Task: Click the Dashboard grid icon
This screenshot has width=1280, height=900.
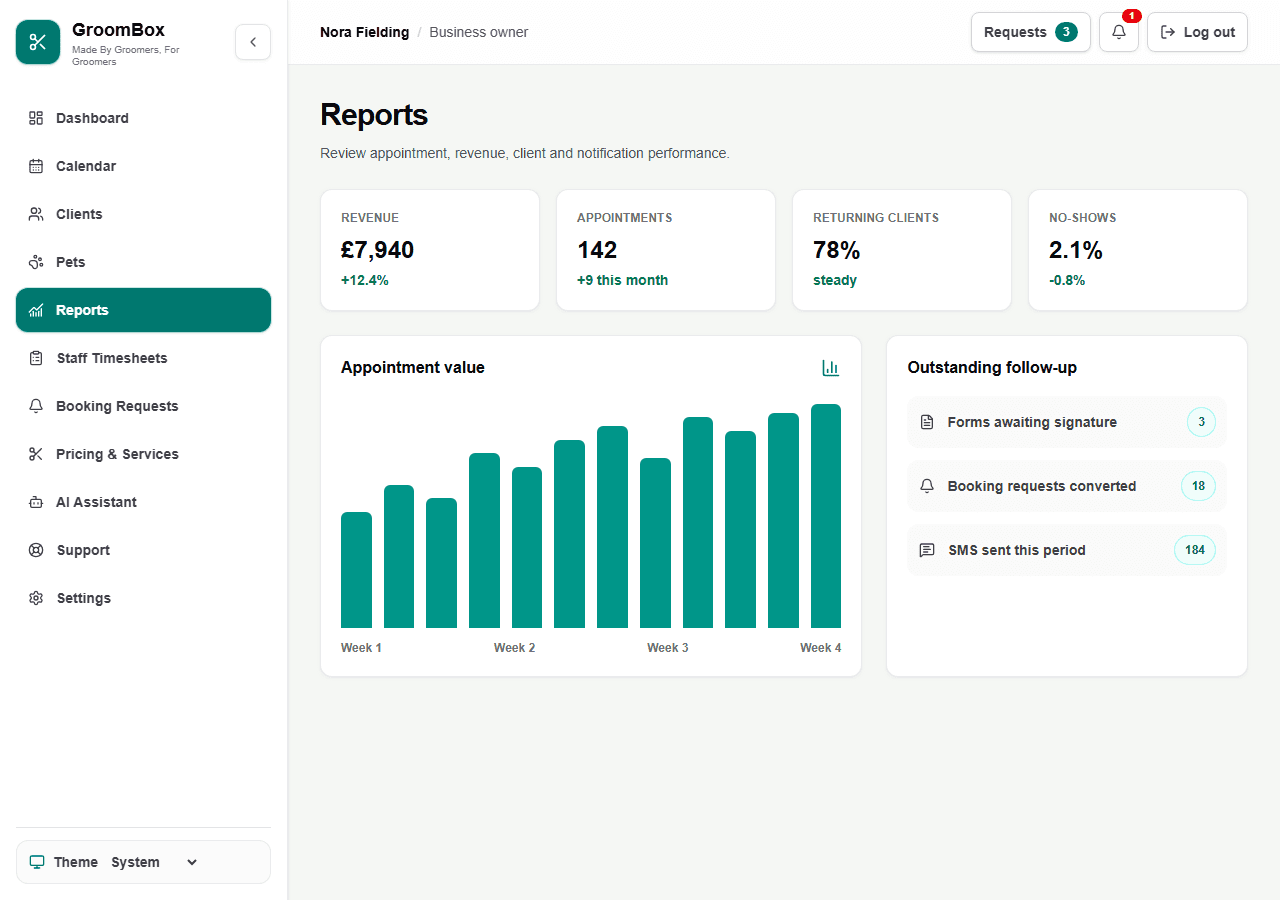Action: pos(36,118)
